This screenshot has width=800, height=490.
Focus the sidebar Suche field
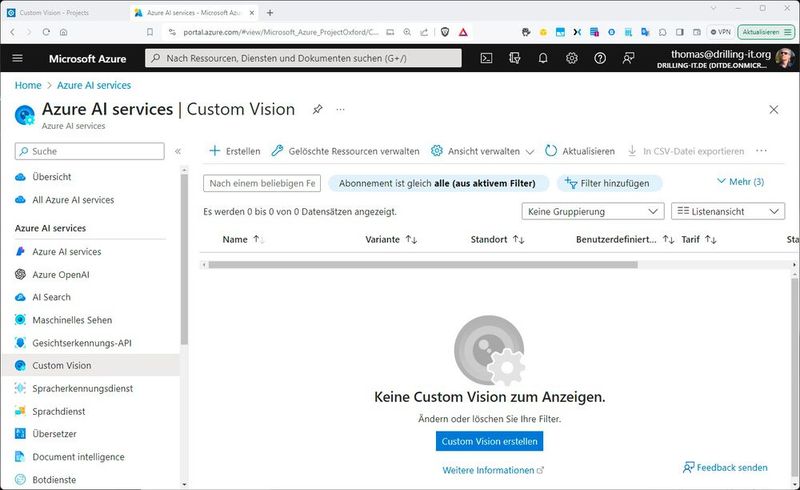pyautogui.click(x=90, y=151)
